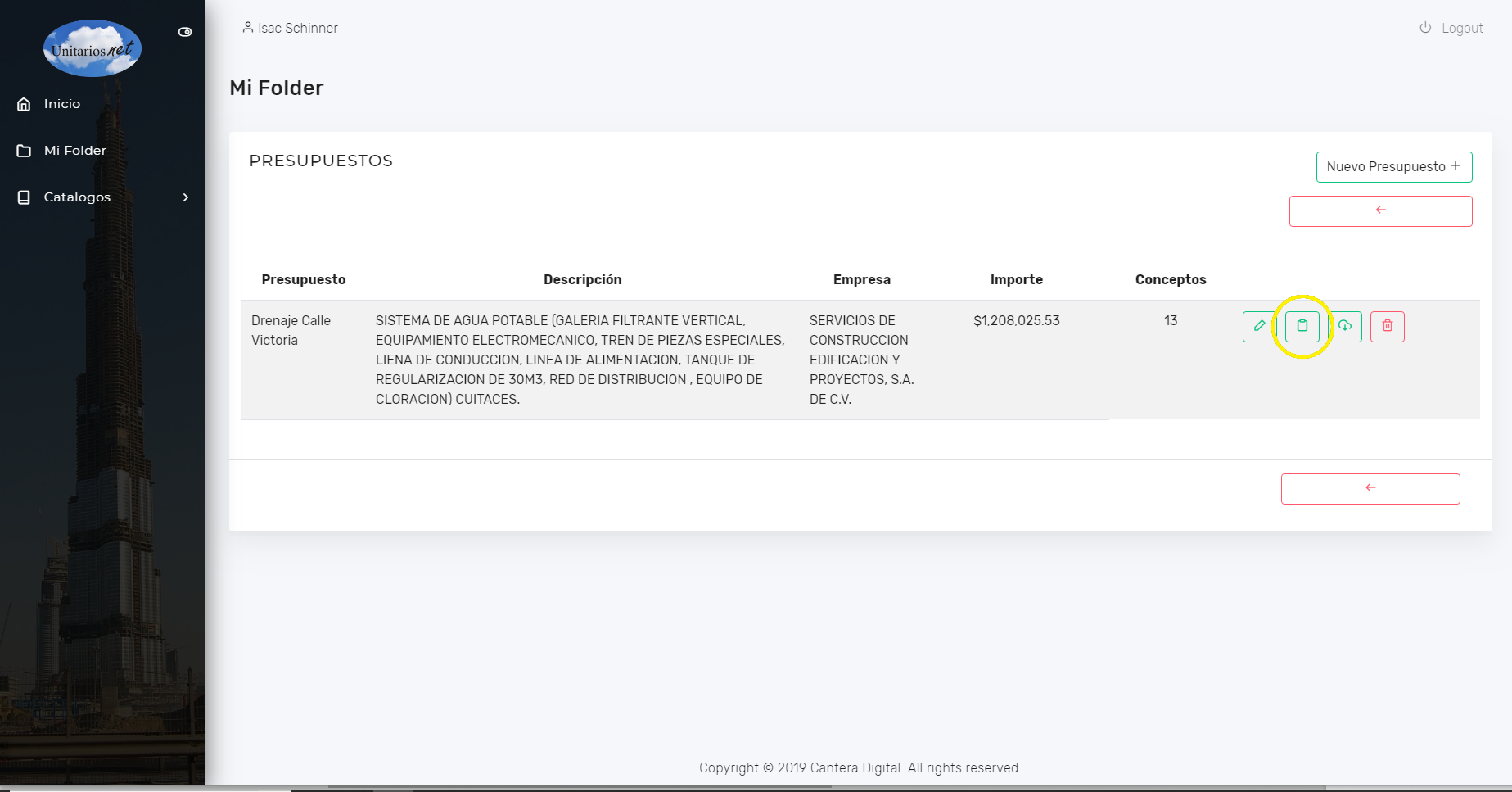This screenshot has width=1512, height=792.
Task: Click the Unitarios.net logo
Action: tap(93, 48)
